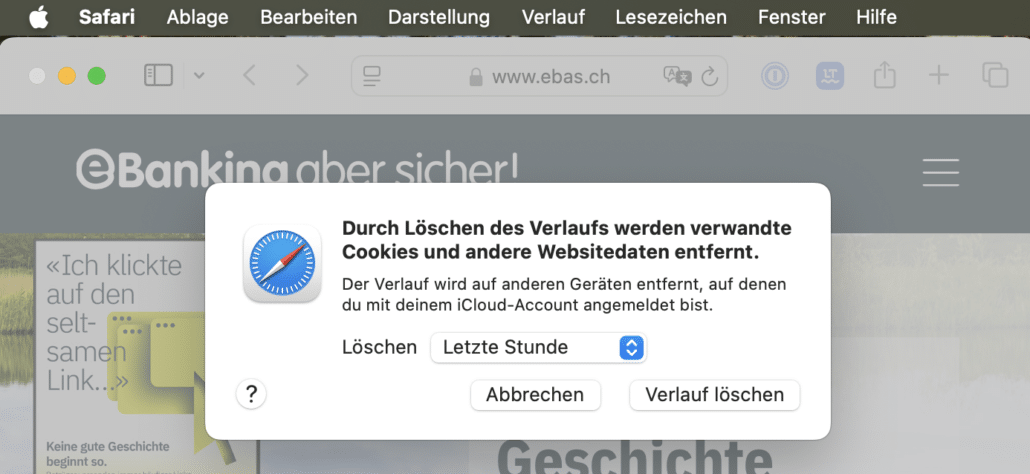
Task: Open the tab group chevron beside sidebar icon
Action: [x=199, y=76]
